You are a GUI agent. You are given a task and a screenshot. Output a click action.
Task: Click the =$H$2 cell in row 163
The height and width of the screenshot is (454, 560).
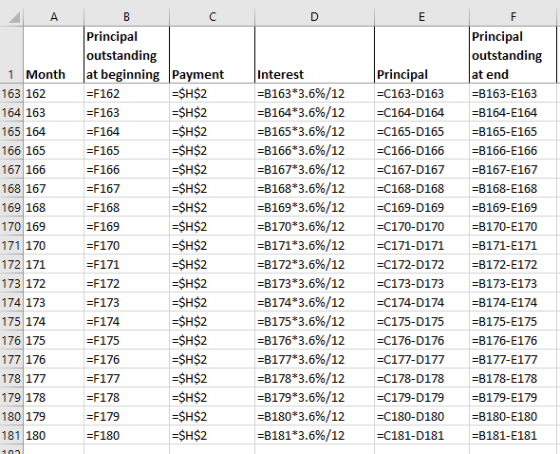pos(212,94)
